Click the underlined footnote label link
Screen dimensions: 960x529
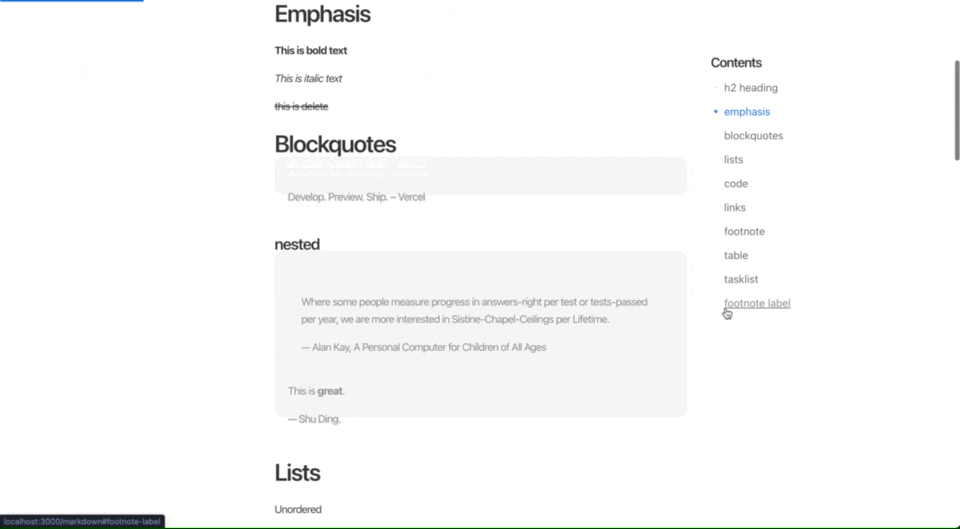pyautogui.click(x=757, y=303)
